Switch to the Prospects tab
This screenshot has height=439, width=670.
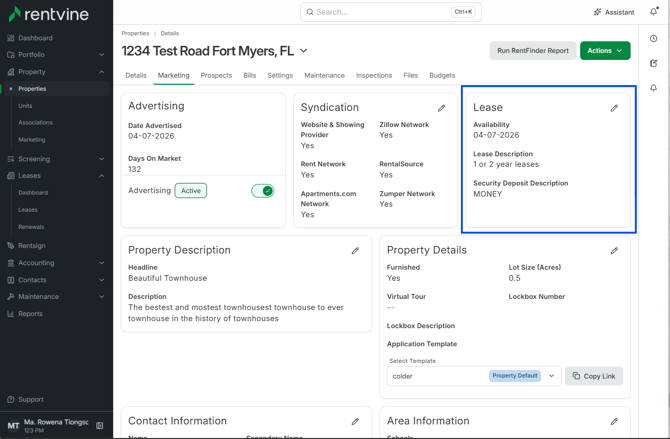click(216, 75)
